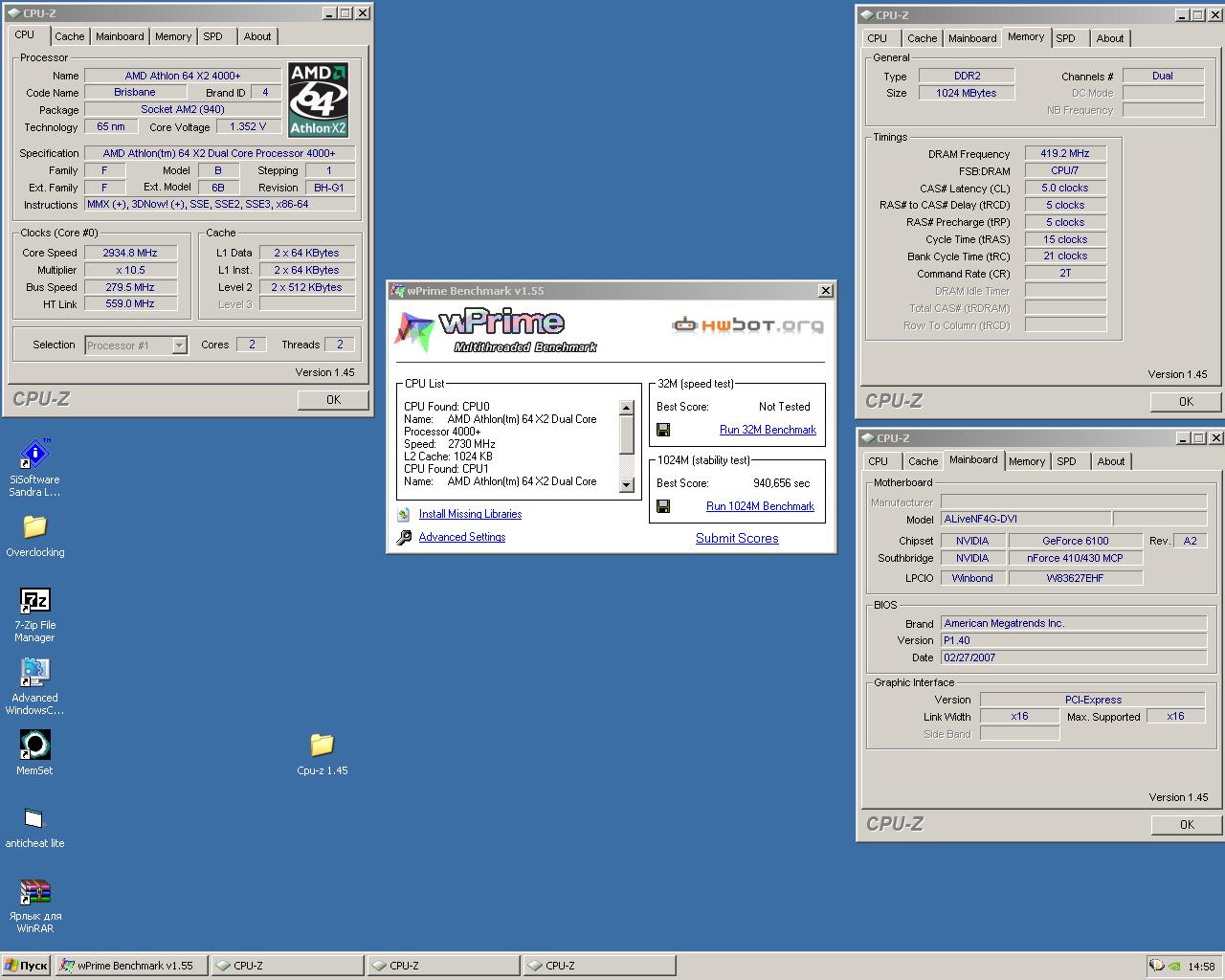Launch MemSet desktop shortcut

pyautogui.click(x=34, y=746)
